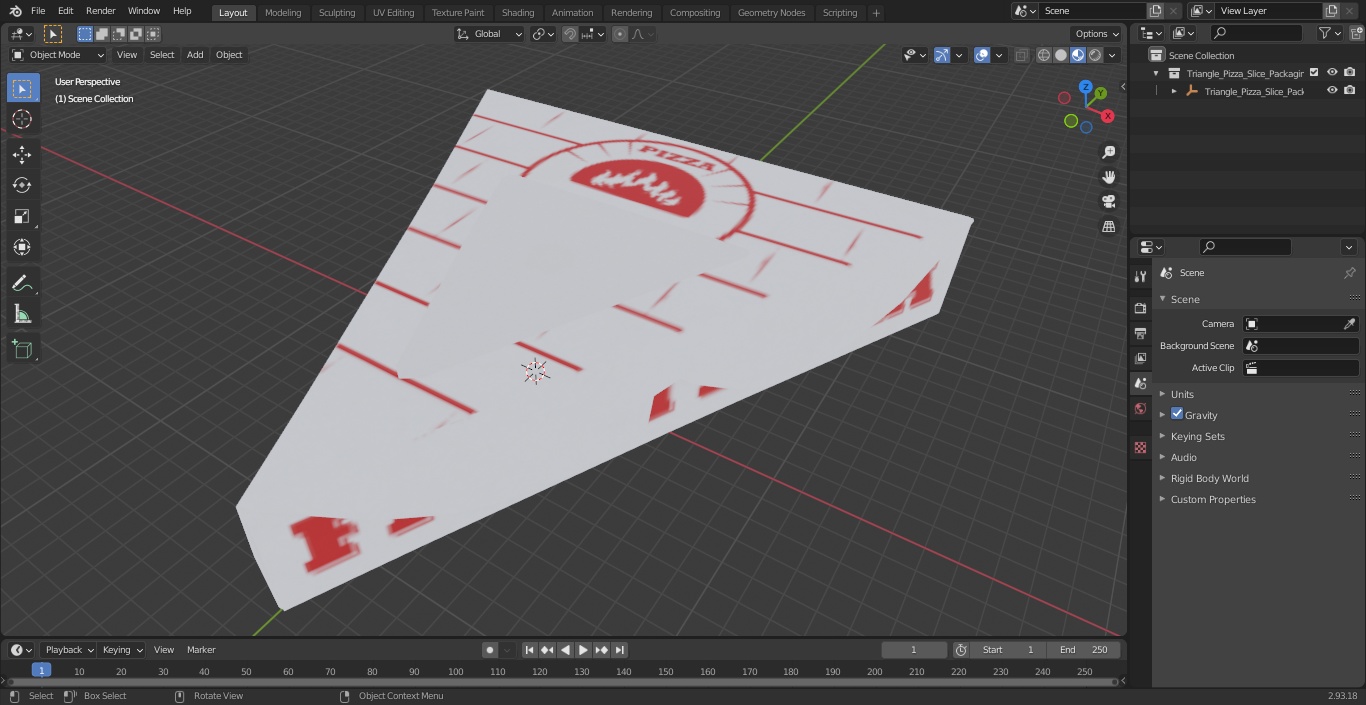The width and height of the screenshot is (1366, 705).
Task: Switch to wireframe shading
Action: [x=1044, y=55]
